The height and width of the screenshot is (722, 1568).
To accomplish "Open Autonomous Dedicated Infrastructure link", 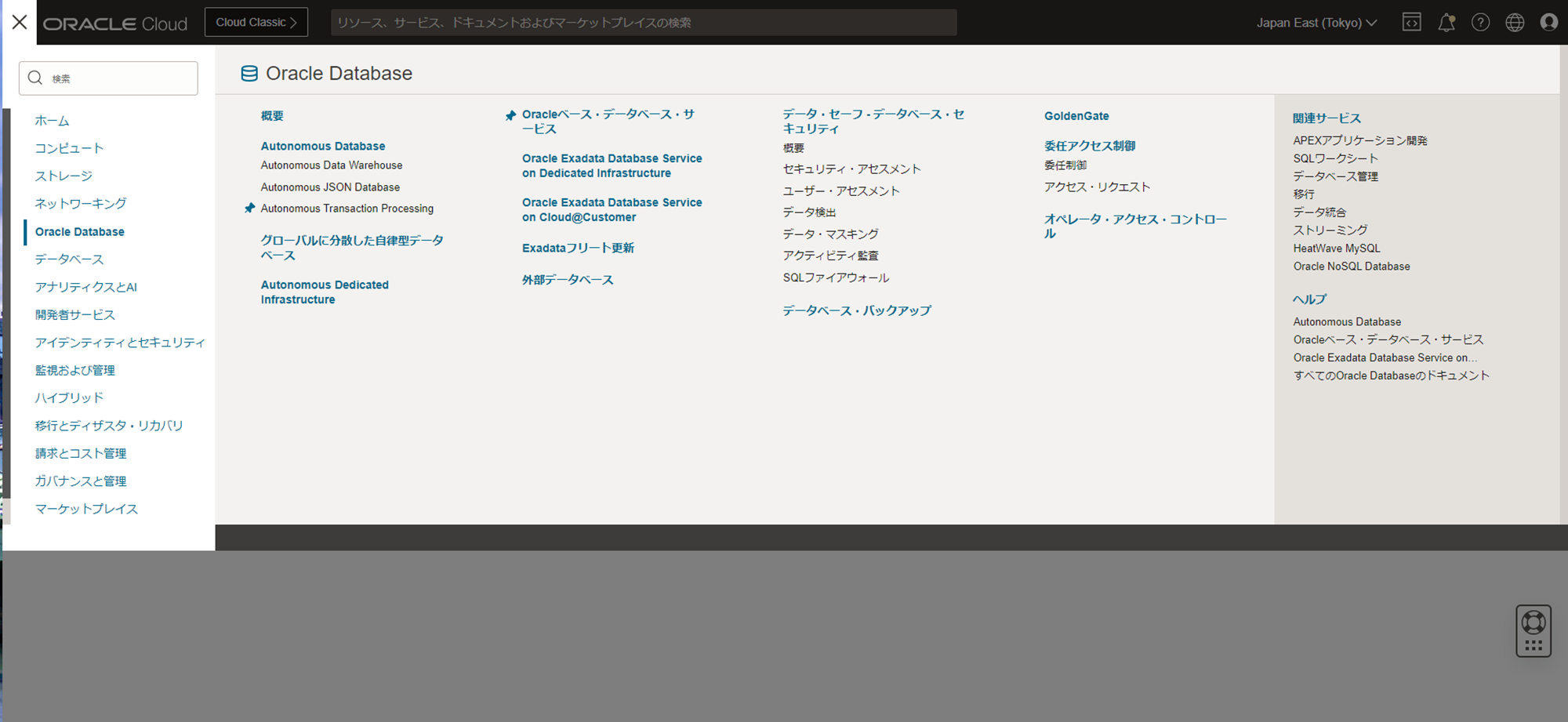I will pyautogui.click(x=325, y=292).
